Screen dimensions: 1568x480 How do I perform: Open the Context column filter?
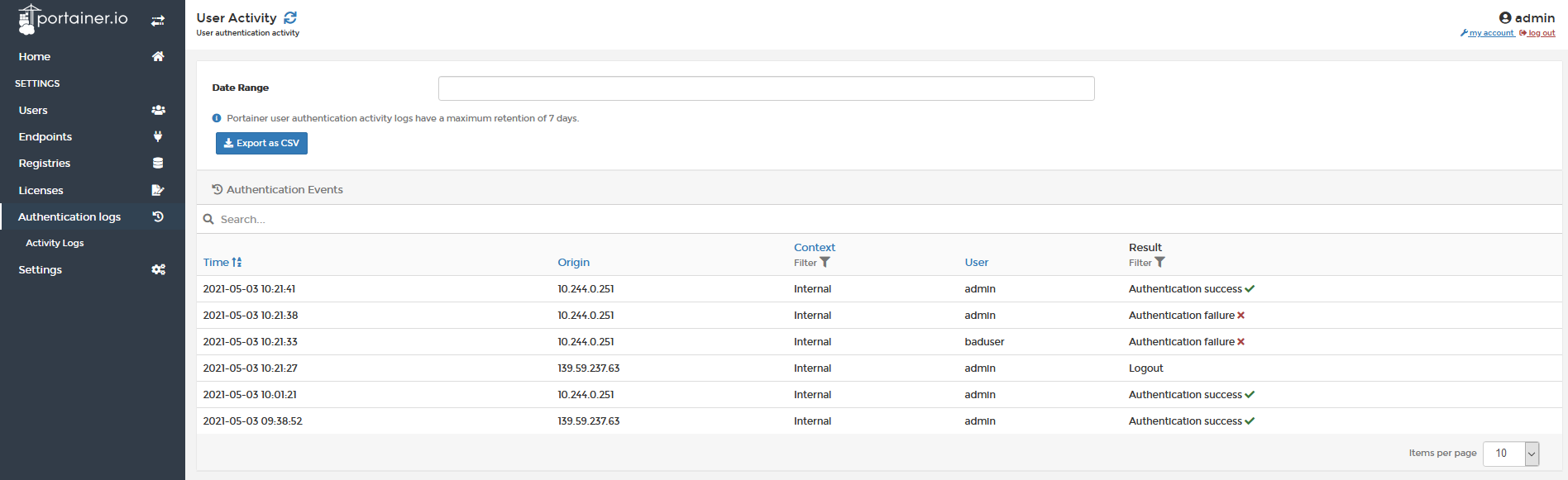(x=812, y=263)
